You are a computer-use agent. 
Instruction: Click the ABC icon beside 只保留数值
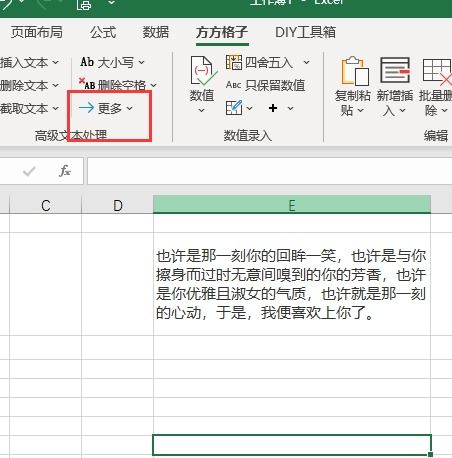point(233,85)
